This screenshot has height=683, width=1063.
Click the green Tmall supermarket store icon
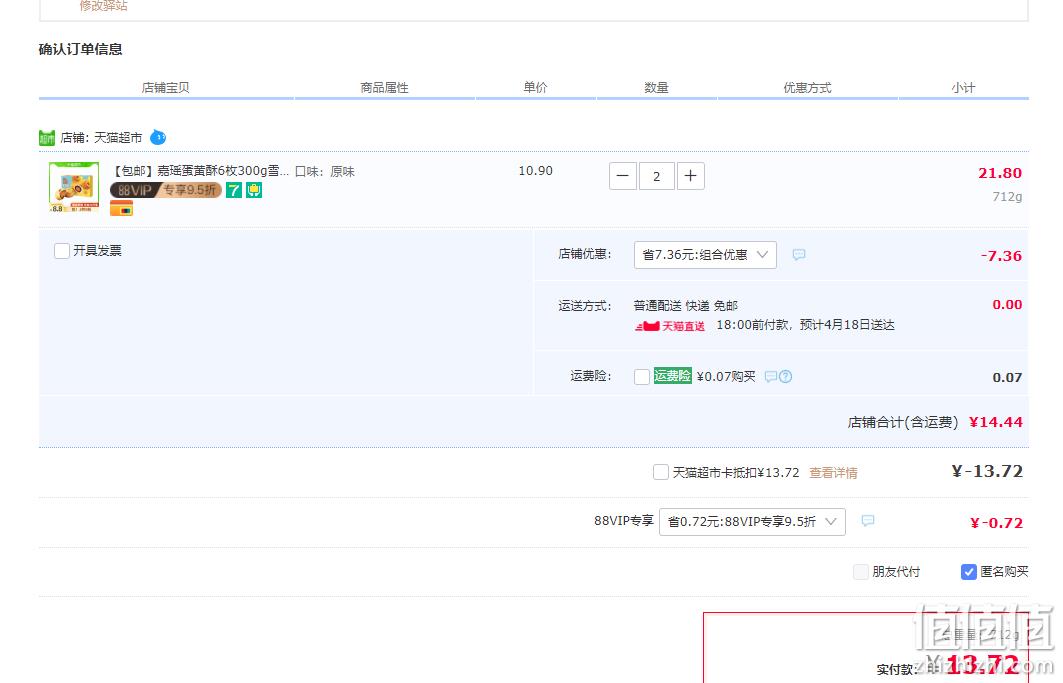[47, 138]
